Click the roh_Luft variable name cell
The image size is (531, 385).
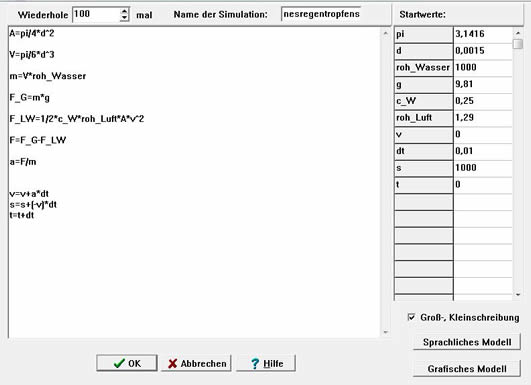tap(424, 117)
